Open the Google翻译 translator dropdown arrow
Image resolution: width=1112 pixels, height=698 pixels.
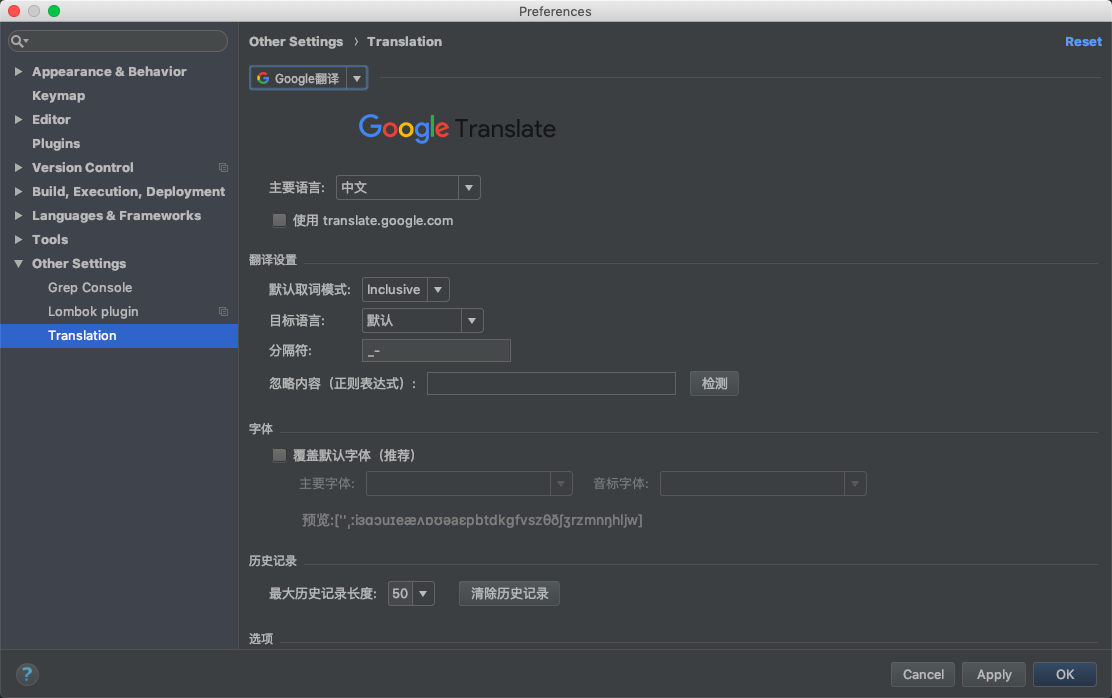(x=357, y=78)
